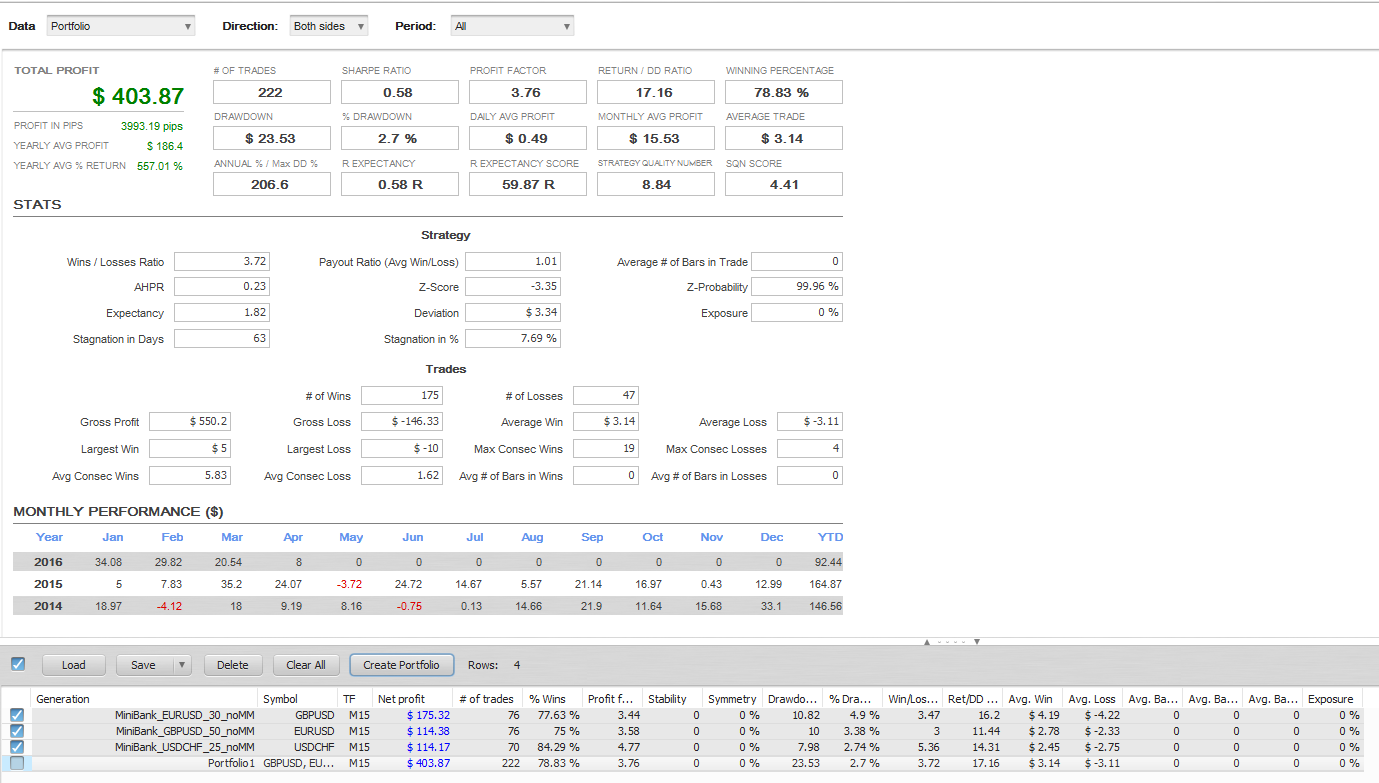Open the Period dropdown showing All
Viewport: 1379px width, 783px height.
tap(512, 26)
